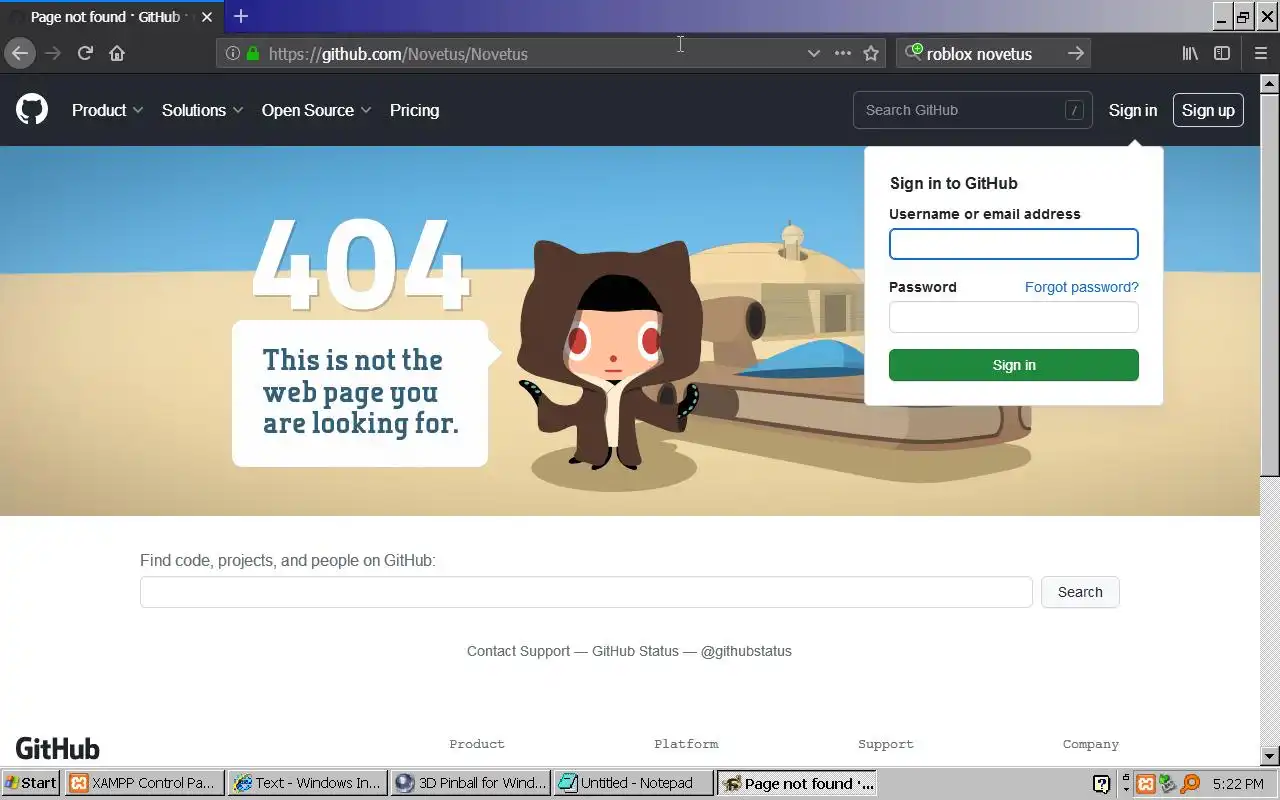Click the page Search button
The height and width of the screenshot is (800, 1280).
[1080, 592]
